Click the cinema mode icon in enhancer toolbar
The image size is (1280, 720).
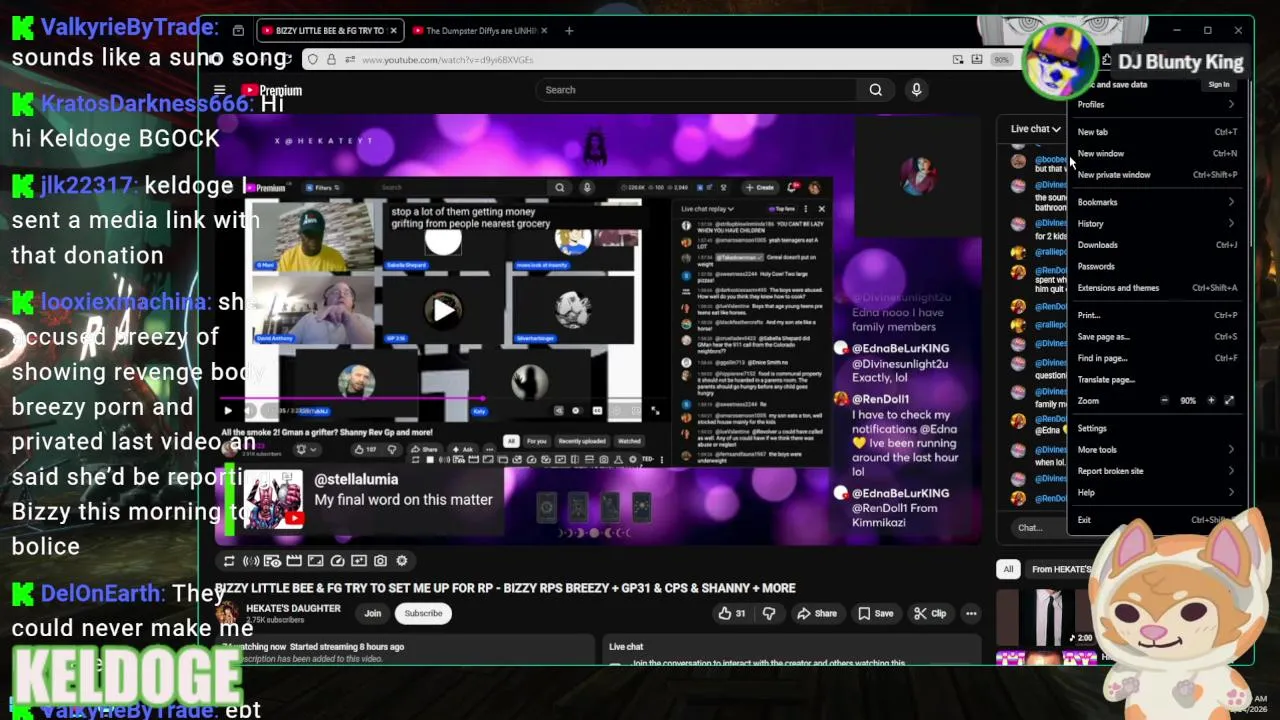[x=294, y=561]
